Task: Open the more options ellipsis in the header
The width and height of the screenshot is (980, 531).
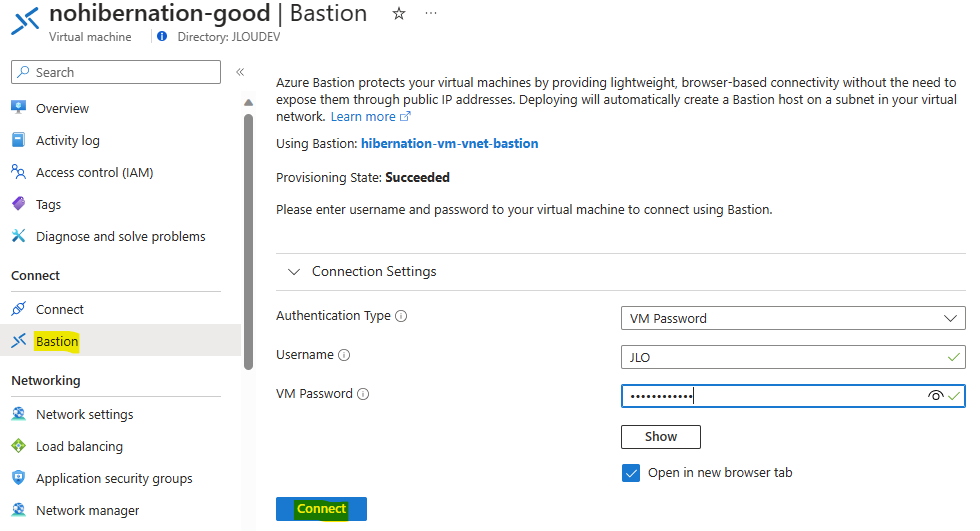Action: (431, 13)
